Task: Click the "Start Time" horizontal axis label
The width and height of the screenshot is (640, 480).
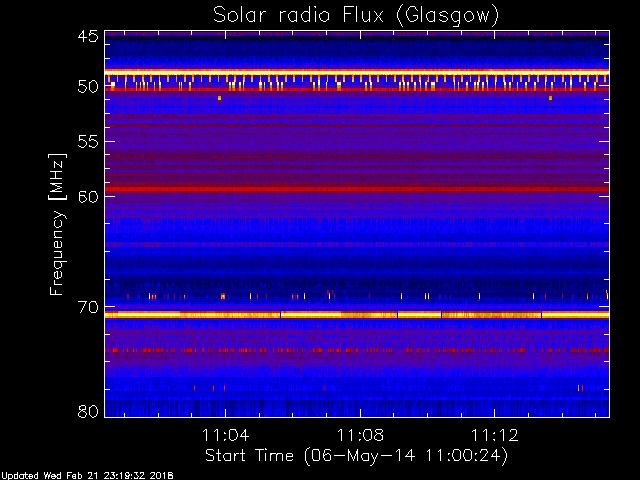Action: pyautogui.click(x=356, y=455)
